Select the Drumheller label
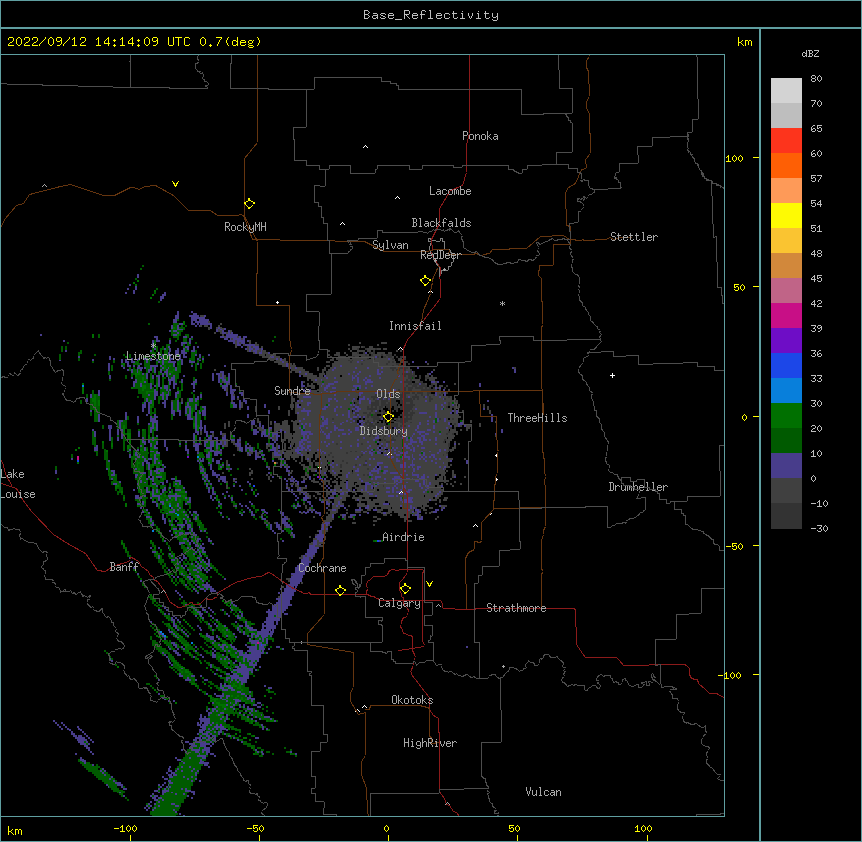This screenshot has width=862, height=842. [638, 487]
